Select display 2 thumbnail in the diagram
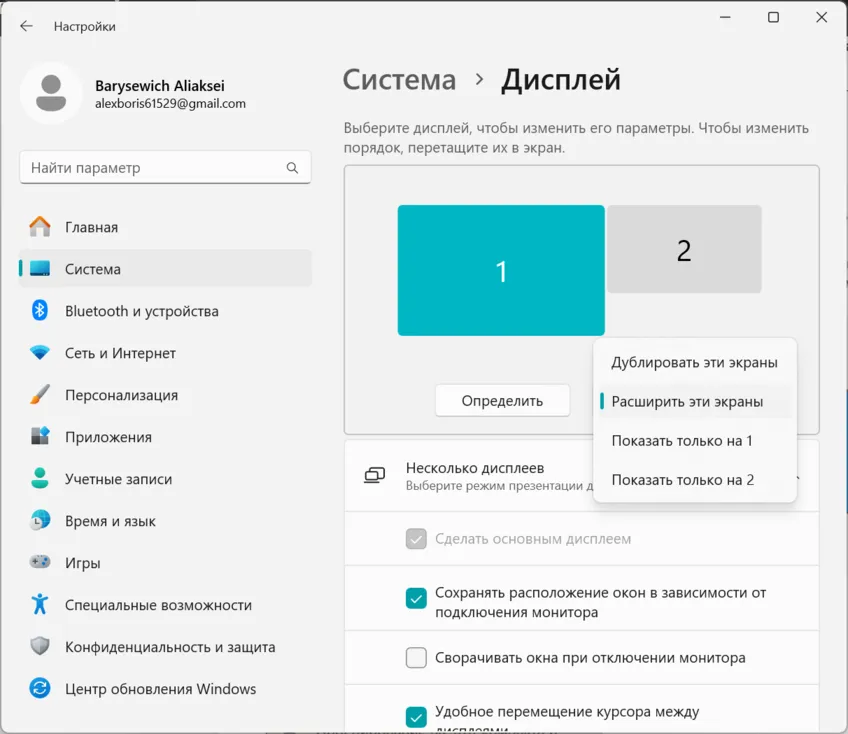 point(684,249)
